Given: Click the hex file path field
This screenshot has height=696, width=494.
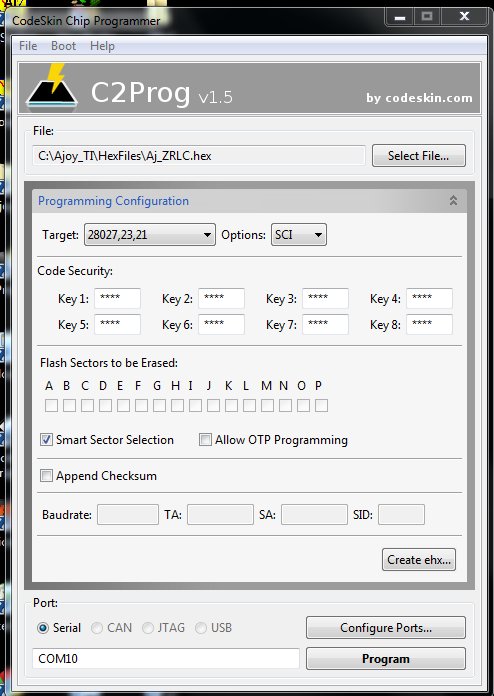Looking at the screenshot, I should (x=199, y=156).
